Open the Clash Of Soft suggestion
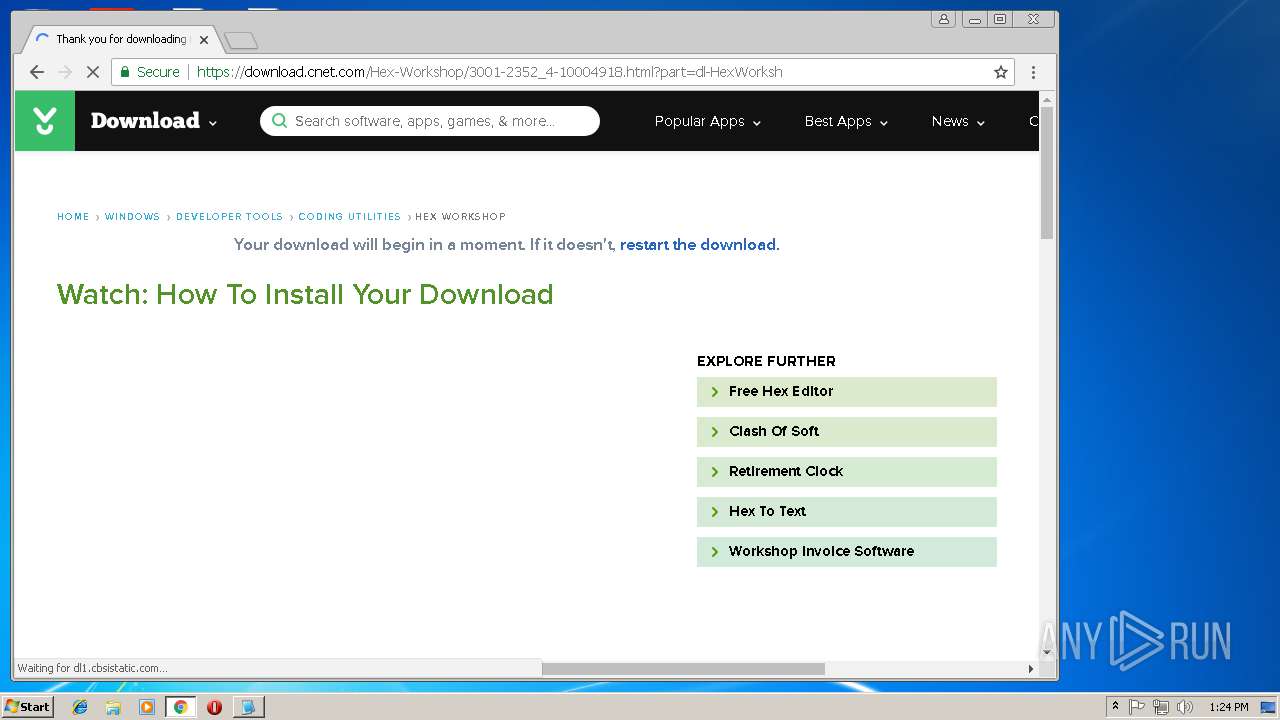Screen dimensions: 1280x720 [847, 432]
